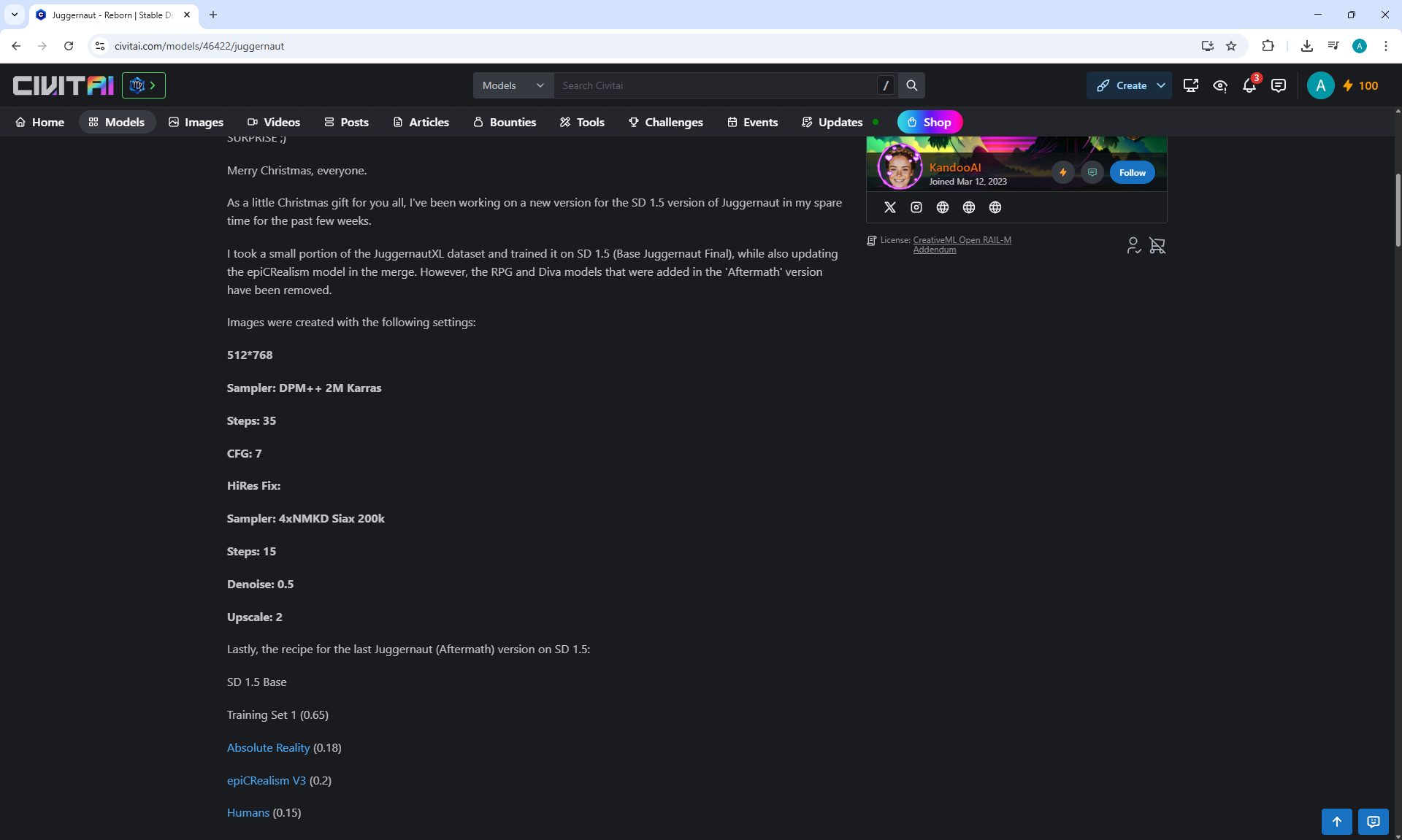The width and height of the screenshot is (1402, 840).
Task: Toggle browsing mode eye icon
Action: pos(1219,86)
